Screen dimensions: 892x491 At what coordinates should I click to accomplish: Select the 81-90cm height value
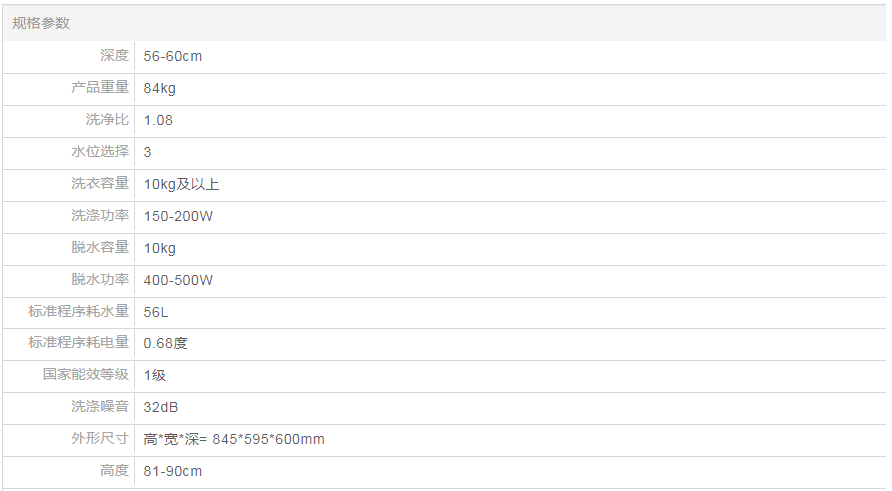(x=172, y=471)
